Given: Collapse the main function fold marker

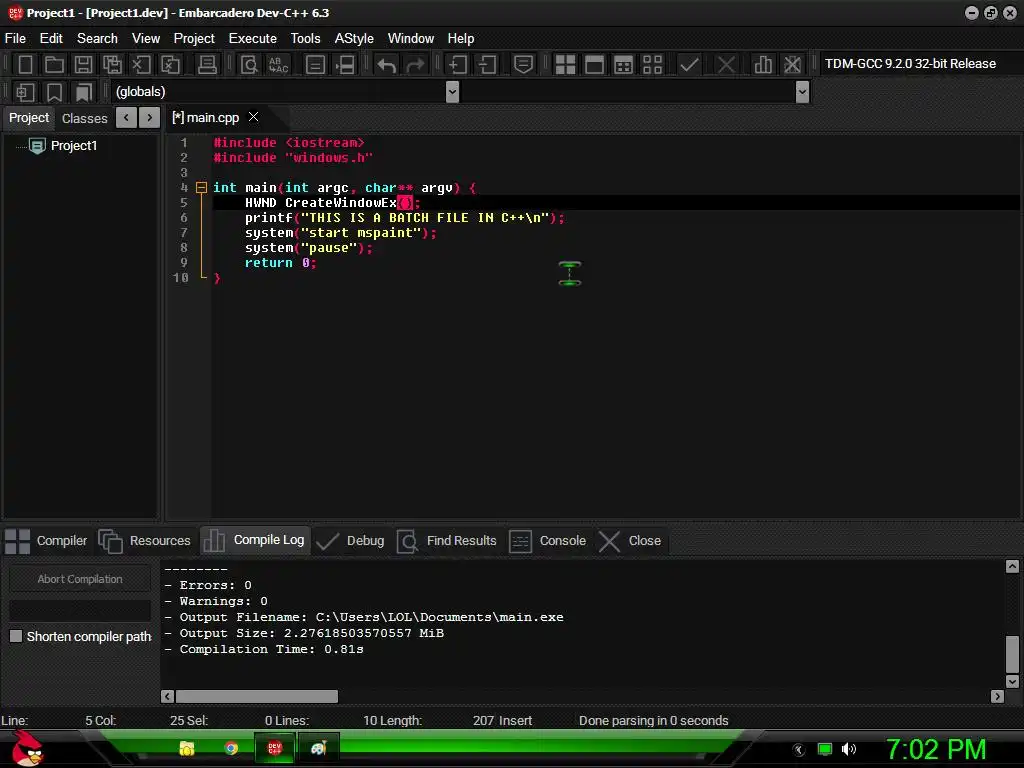Looking at the screenshot, I should (x=202, y=187).
